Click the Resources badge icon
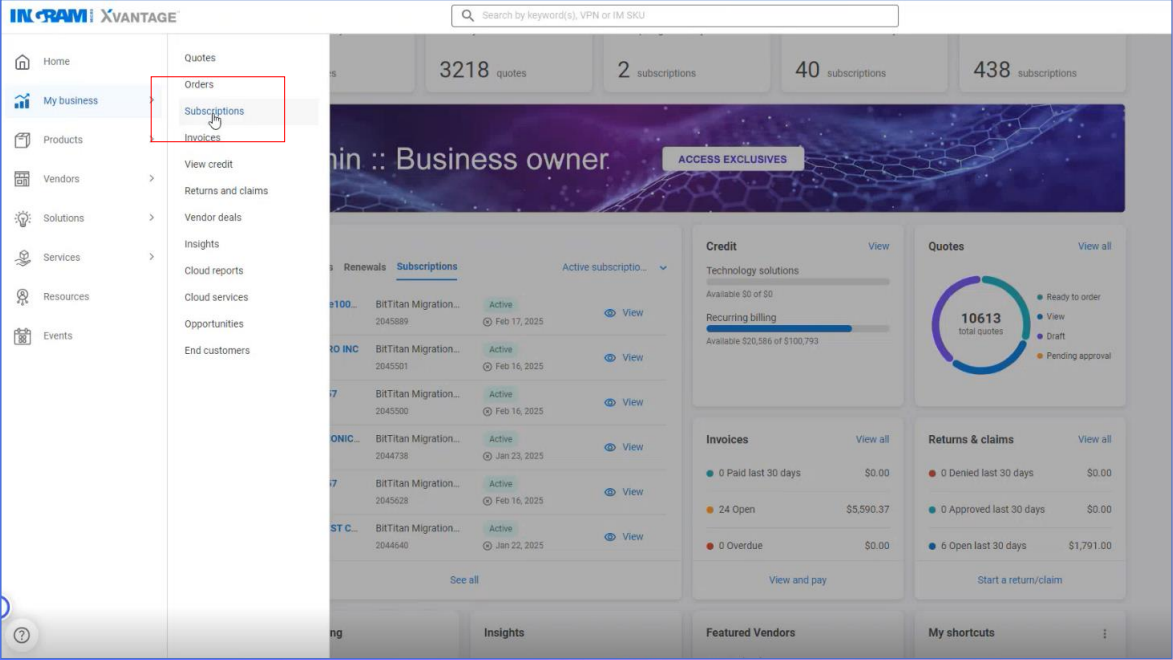Image resolution: width=1173 pixels, height=660 pixels. tap(22, 297)
